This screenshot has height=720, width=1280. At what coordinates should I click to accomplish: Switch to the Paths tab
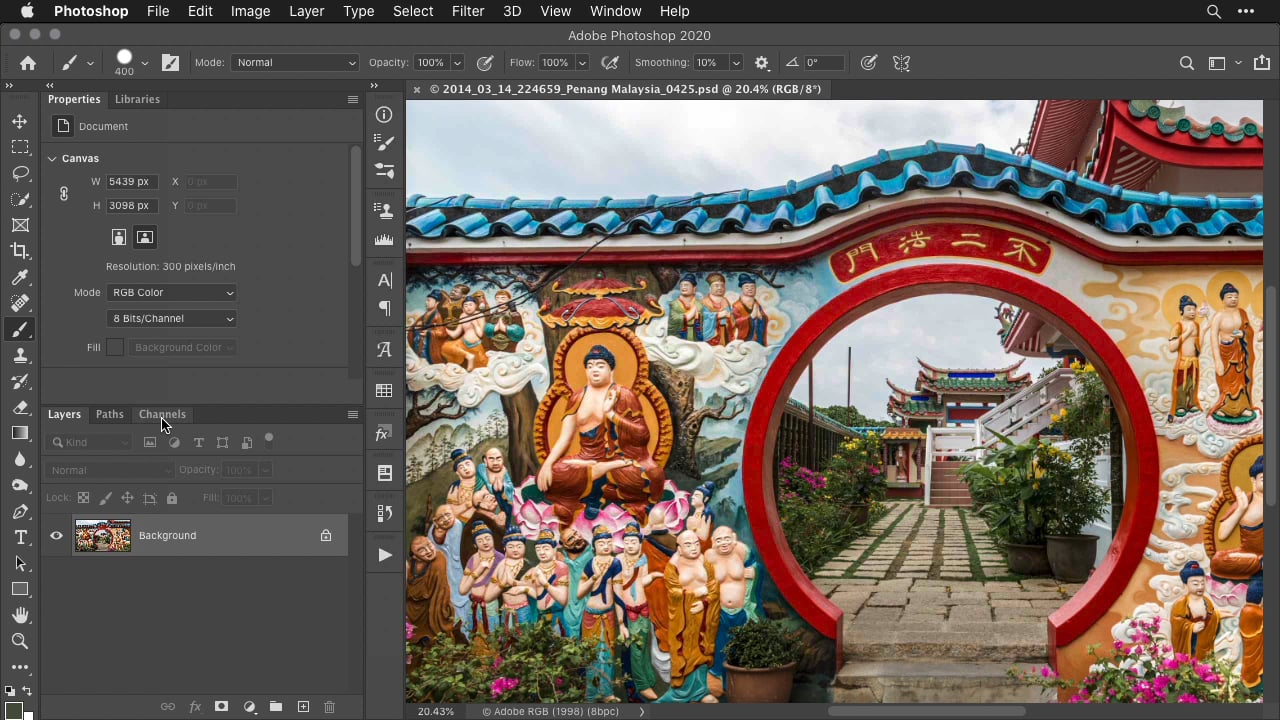click(110, 414)
